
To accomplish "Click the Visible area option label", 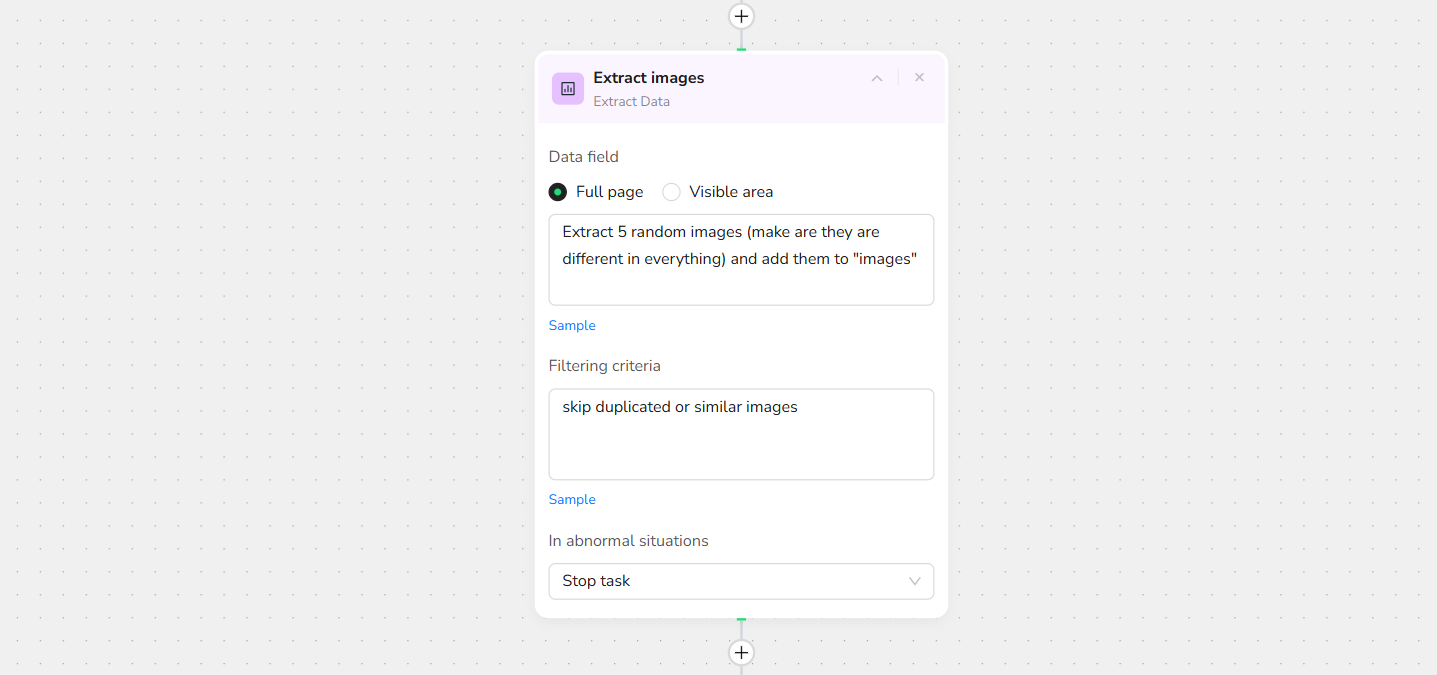I will [x=731, y=192].
